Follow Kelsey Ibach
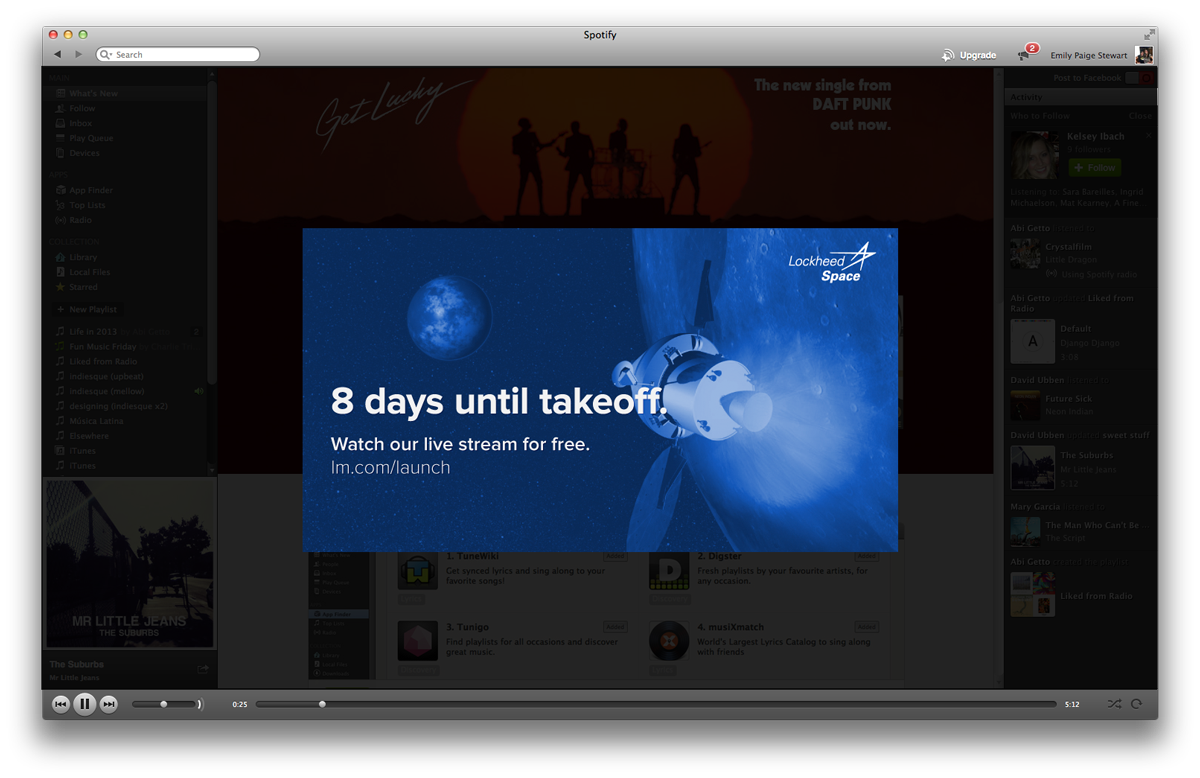The image size is (1200, 778). coord(1093,168)
